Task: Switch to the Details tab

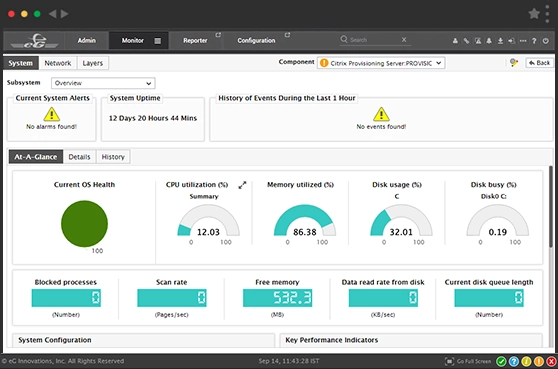Action: pos(79,157)
